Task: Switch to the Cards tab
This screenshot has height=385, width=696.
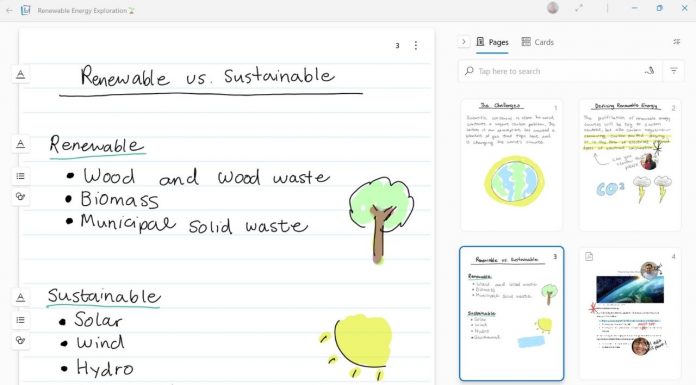Action: pyautogui.click(x=538, y=42)
